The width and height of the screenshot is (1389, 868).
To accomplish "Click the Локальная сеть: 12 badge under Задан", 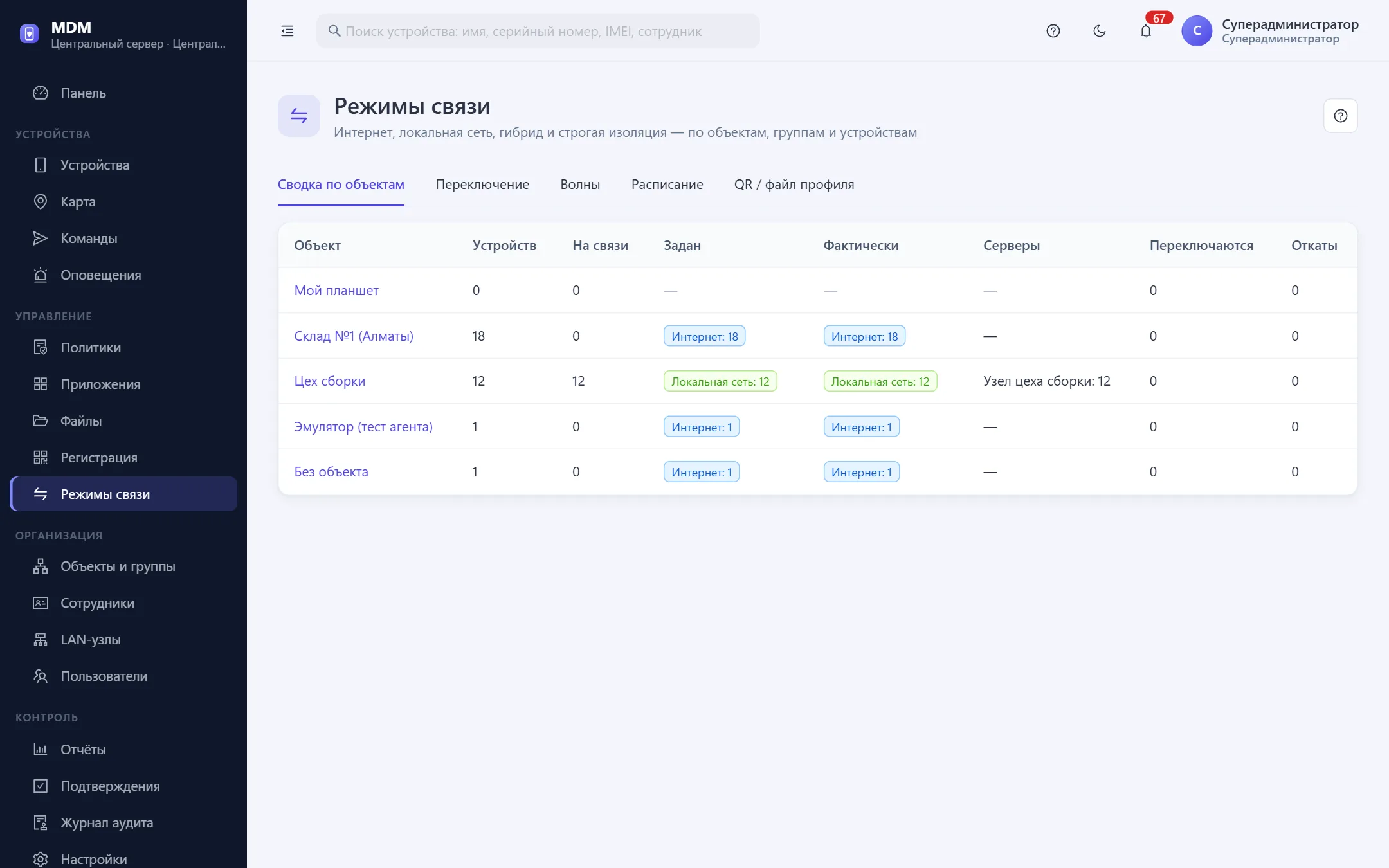I will (x=720, y=381).
